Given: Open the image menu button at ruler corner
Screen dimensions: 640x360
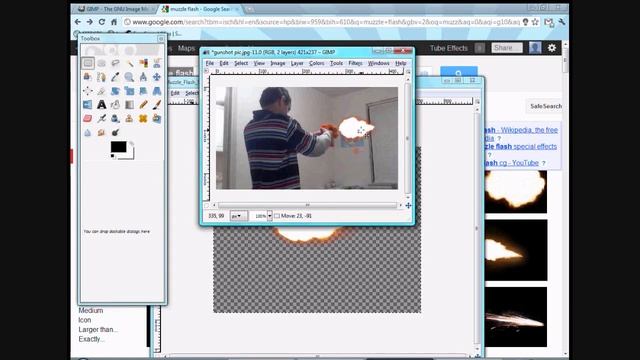Looking at the screenshot, I should tap(207, 71).
